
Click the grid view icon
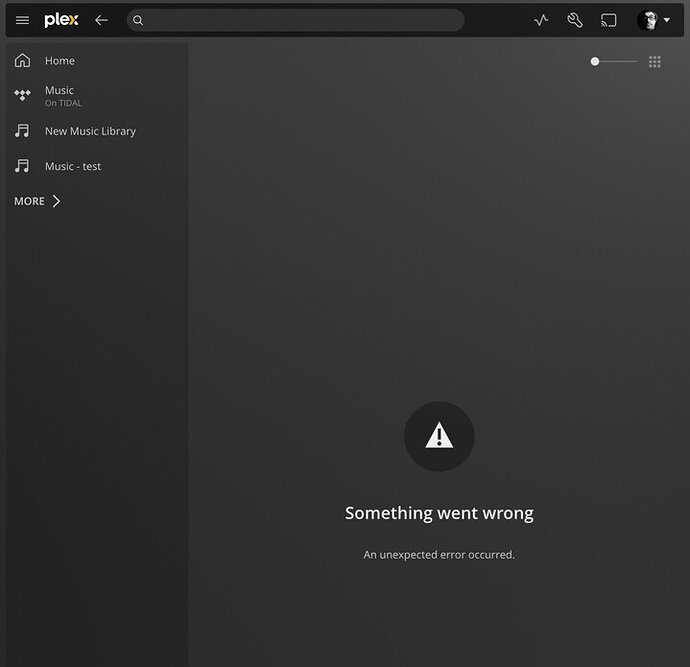654,62
